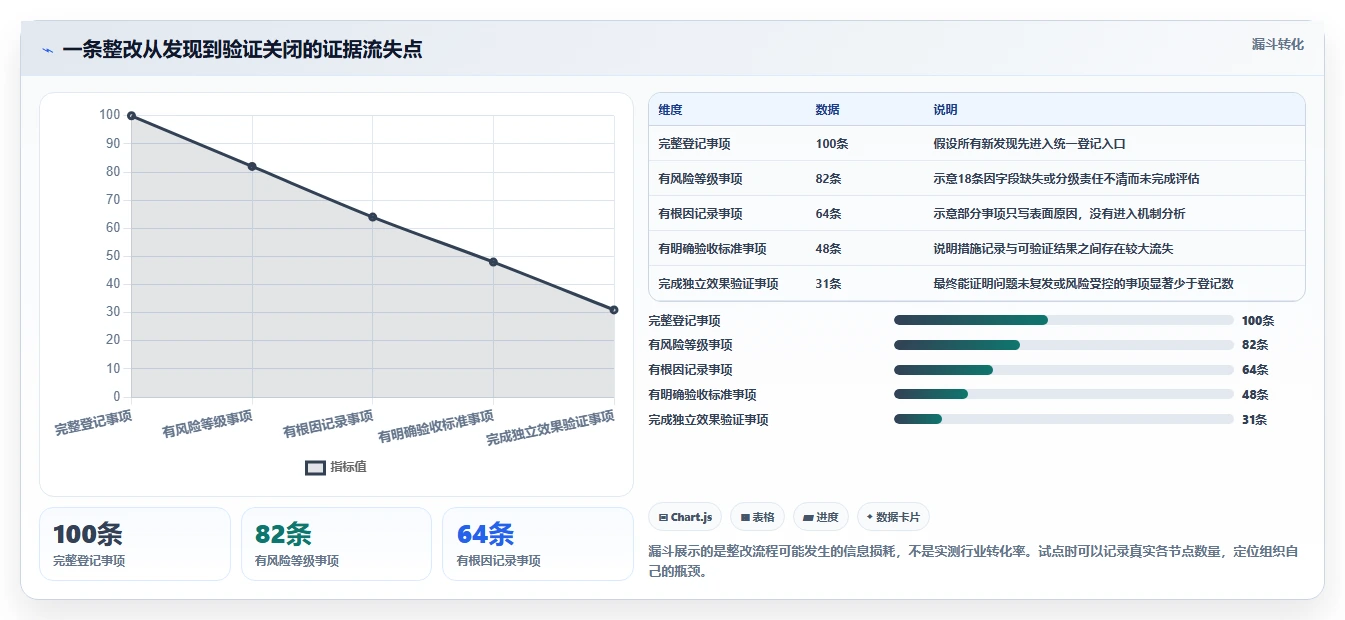Click the Chart.js chip
Viewport: 1345px width, 620px height.
pos(685,517)
